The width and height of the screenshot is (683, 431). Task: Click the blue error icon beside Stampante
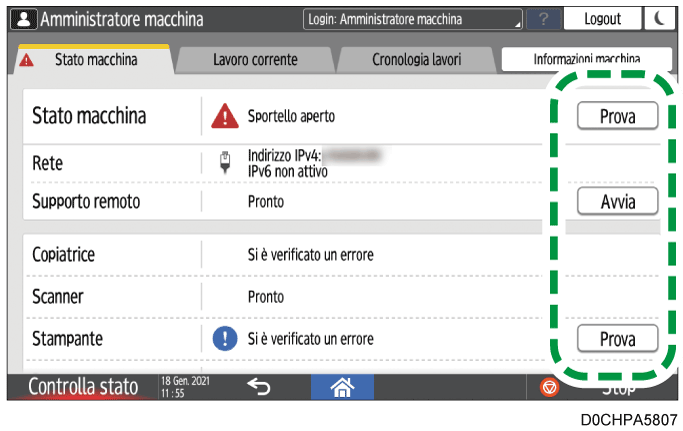coord(224,338)
